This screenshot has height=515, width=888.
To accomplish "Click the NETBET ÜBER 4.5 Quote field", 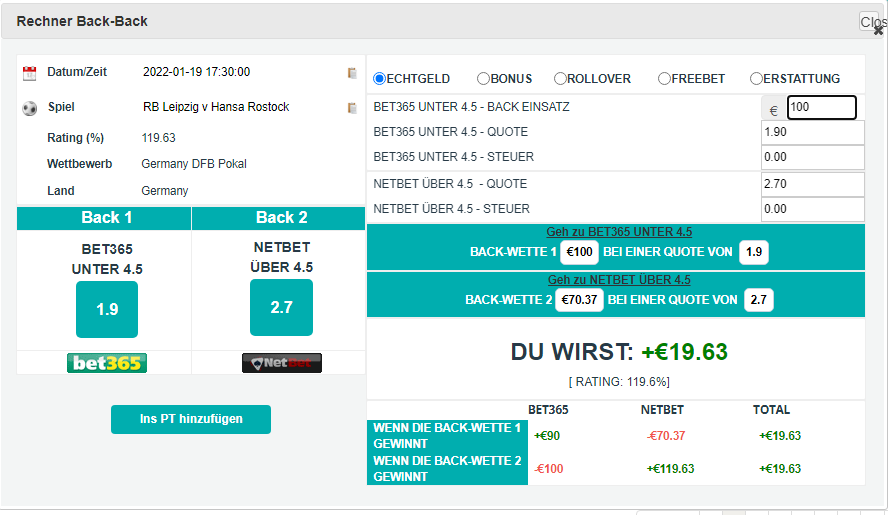I will (x=813, y=184).
